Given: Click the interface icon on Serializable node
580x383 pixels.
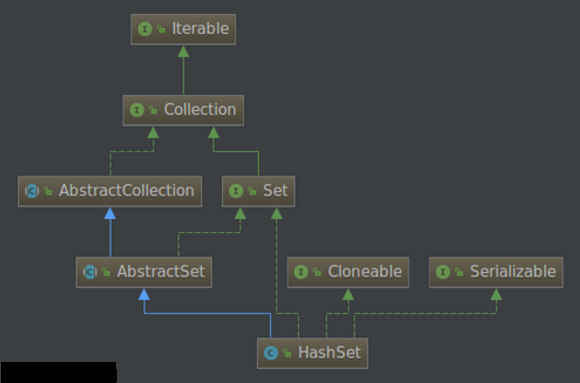Looking at the screenshot, I should tap(443, 272).
